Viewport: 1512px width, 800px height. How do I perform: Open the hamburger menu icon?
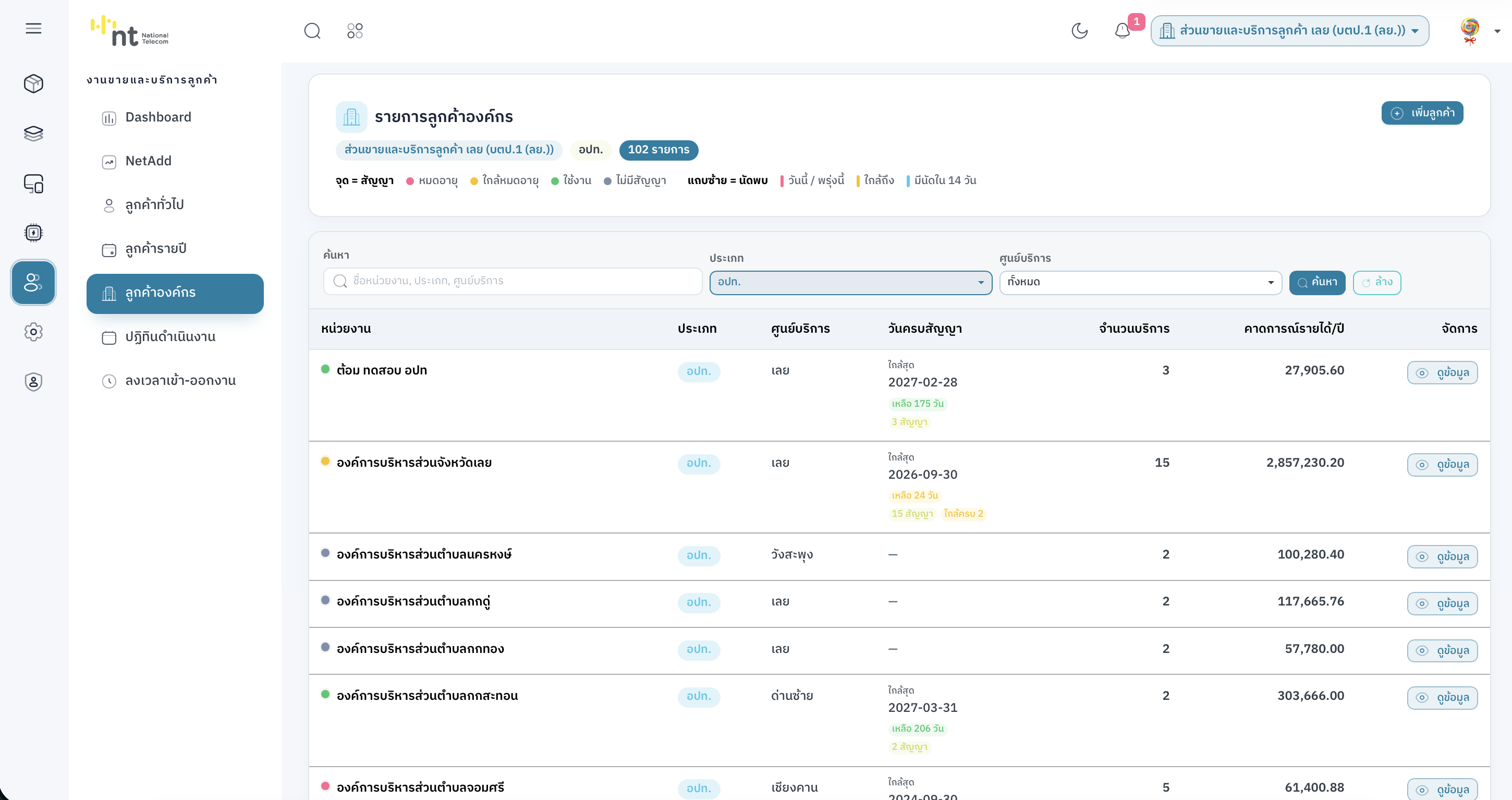tap(33, 28)
